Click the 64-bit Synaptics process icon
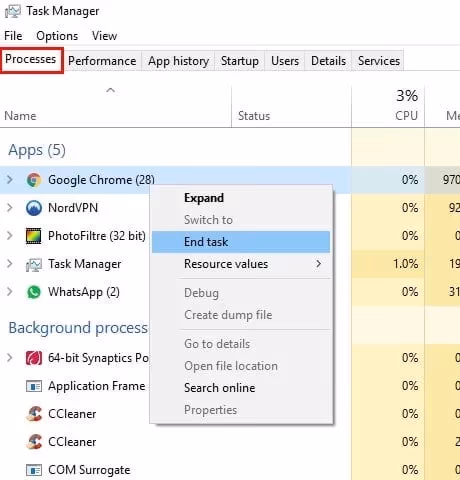460x480 pixels. (34, 358)
